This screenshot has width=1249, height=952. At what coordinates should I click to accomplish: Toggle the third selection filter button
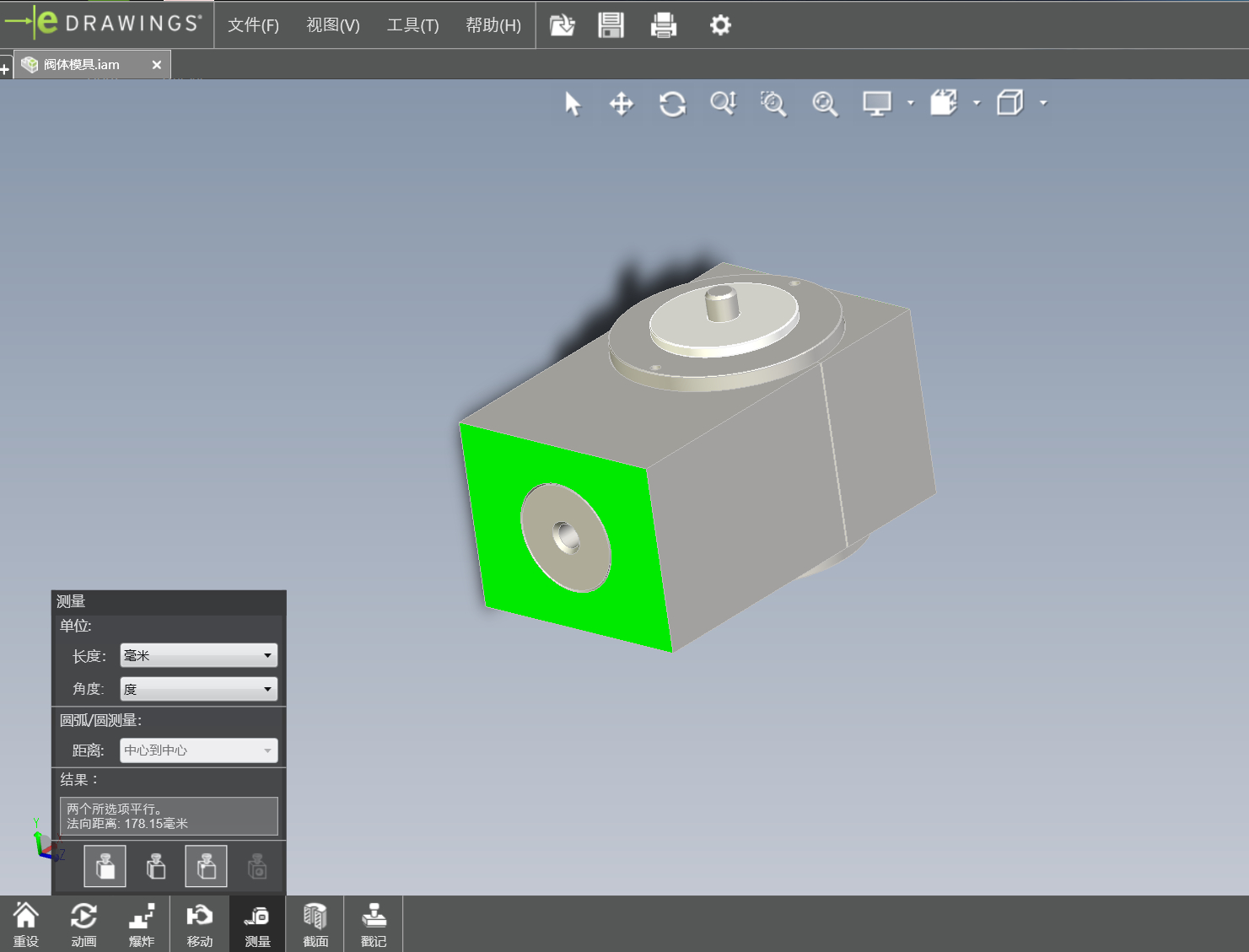[207, 866]
